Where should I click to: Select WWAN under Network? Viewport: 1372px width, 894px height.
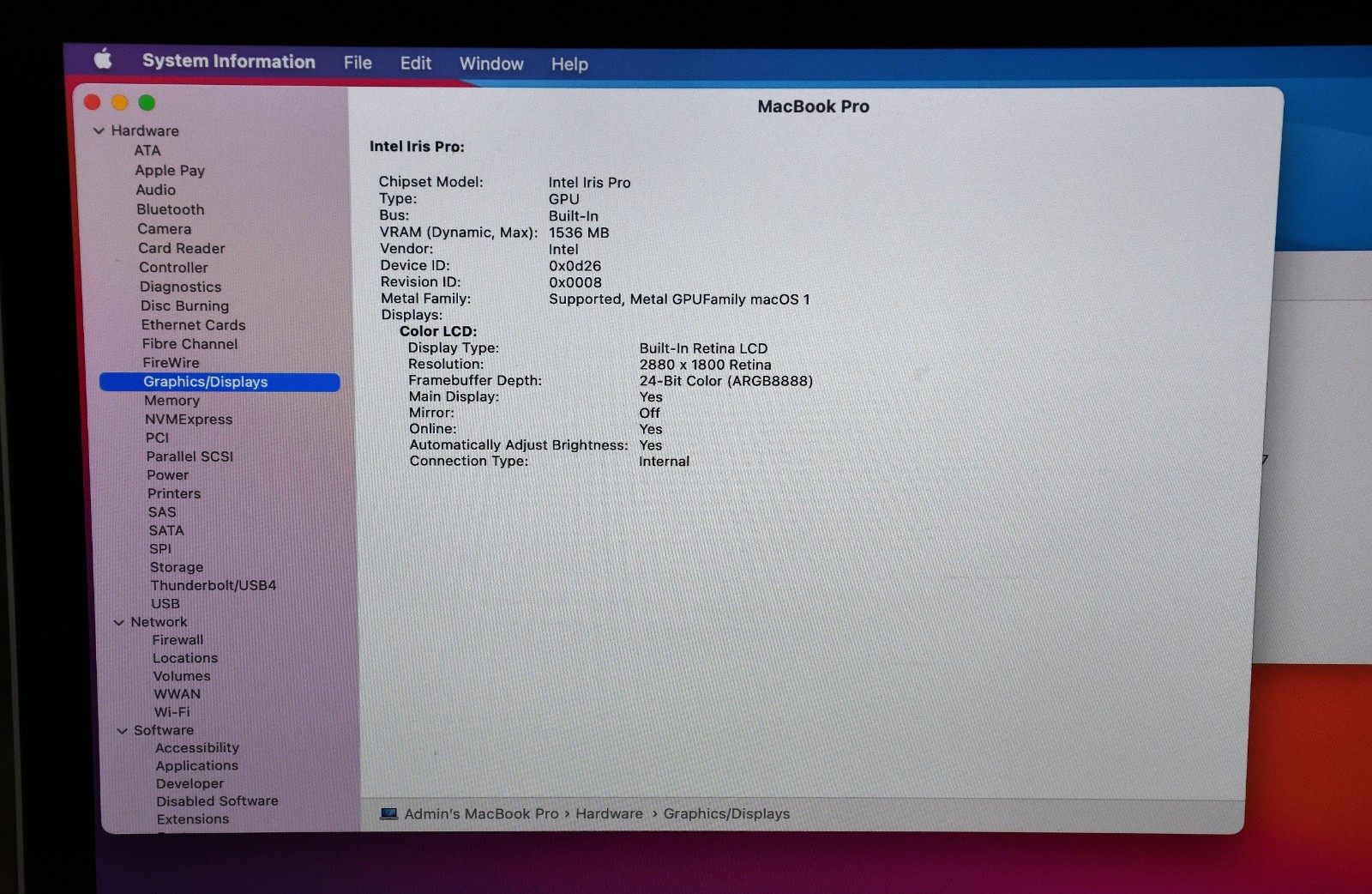[x=178, y=694]
